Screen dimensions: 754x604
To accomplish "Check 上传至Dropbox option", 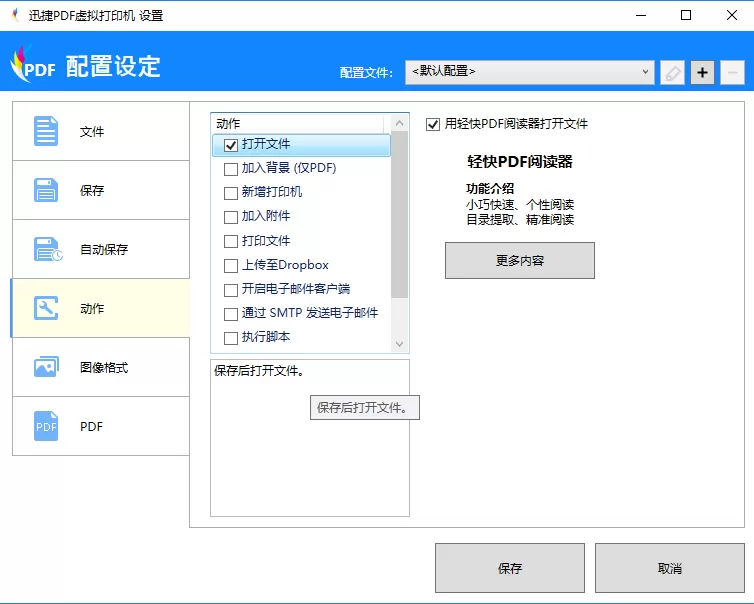I will 231,265.
